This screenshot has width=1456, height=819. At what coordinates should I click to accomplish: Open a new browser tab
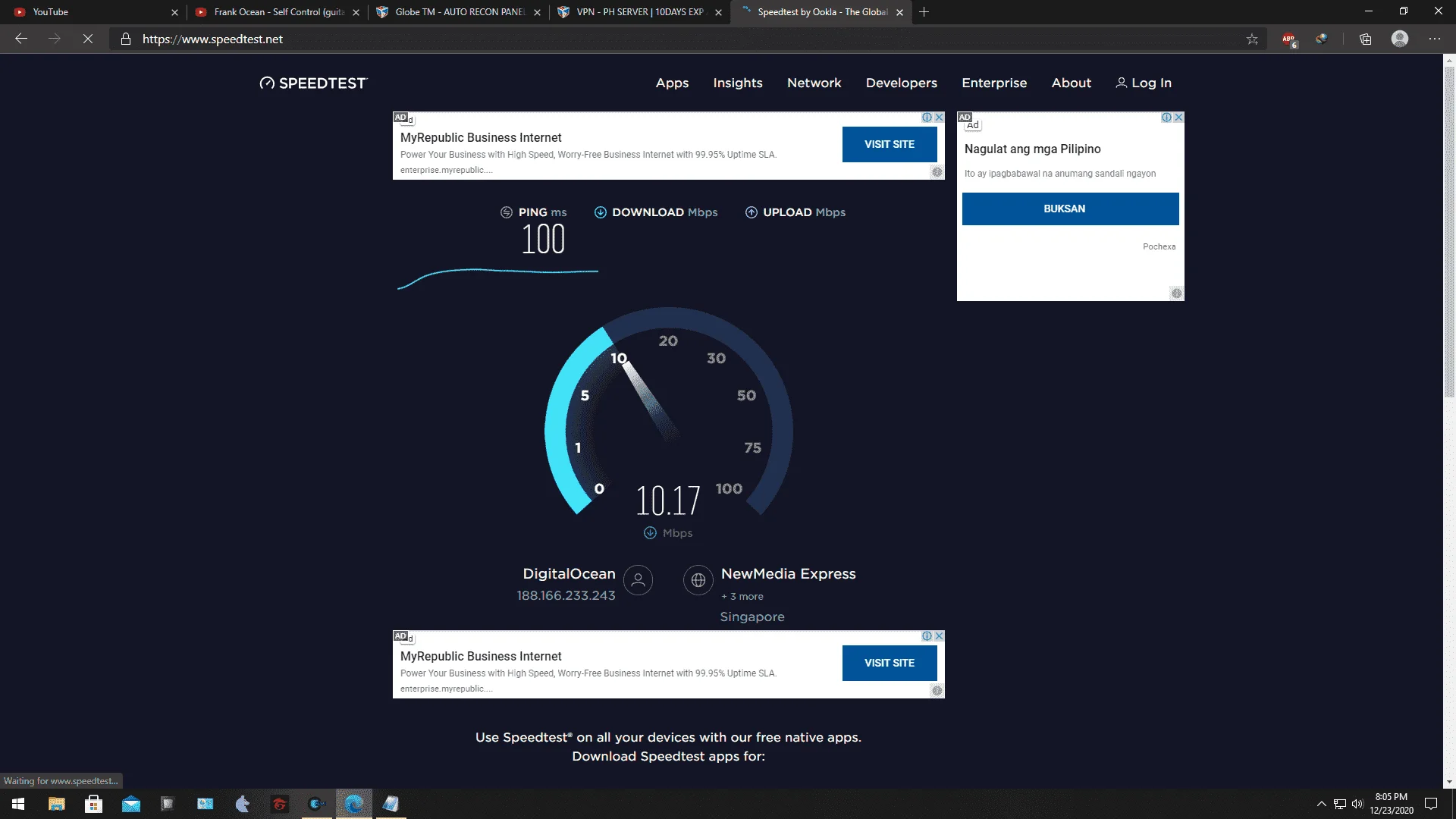[924, 12]
